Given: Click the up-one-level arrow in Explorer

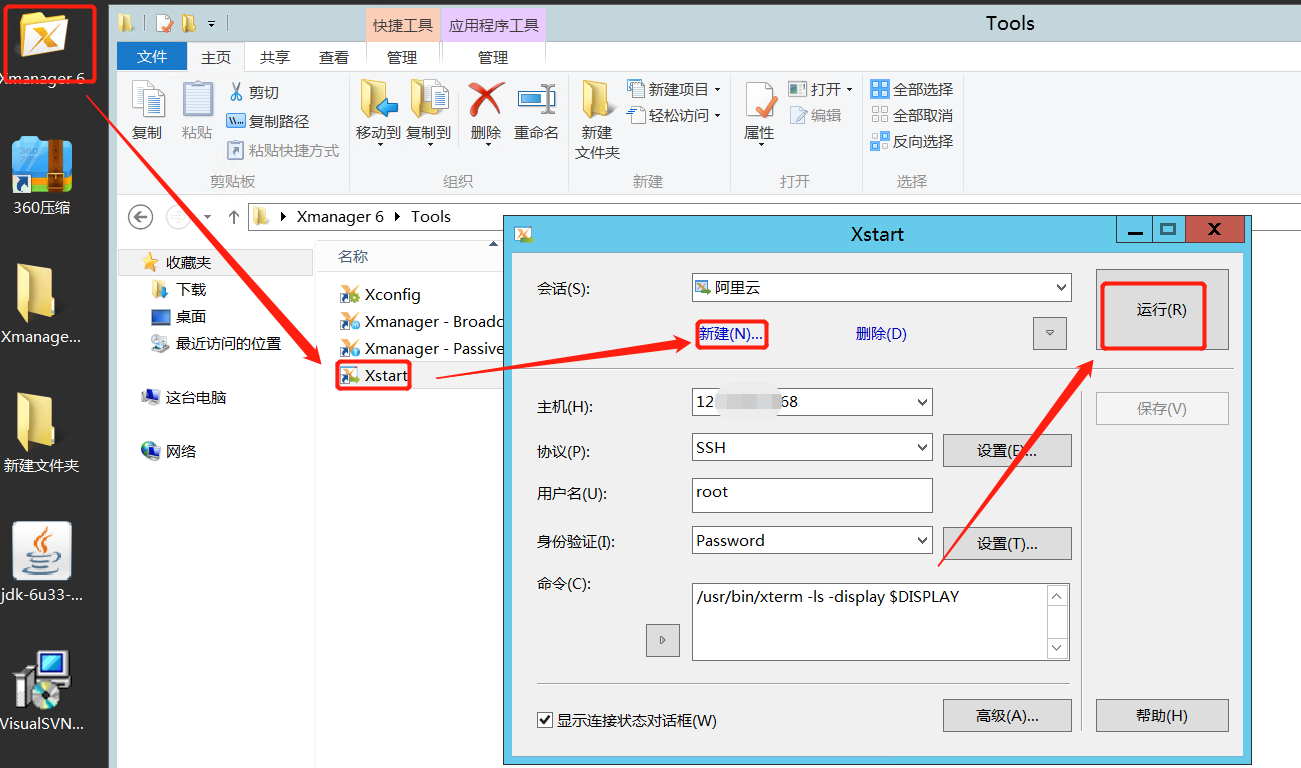Looking at the screenshot, I should click(234, 216).
